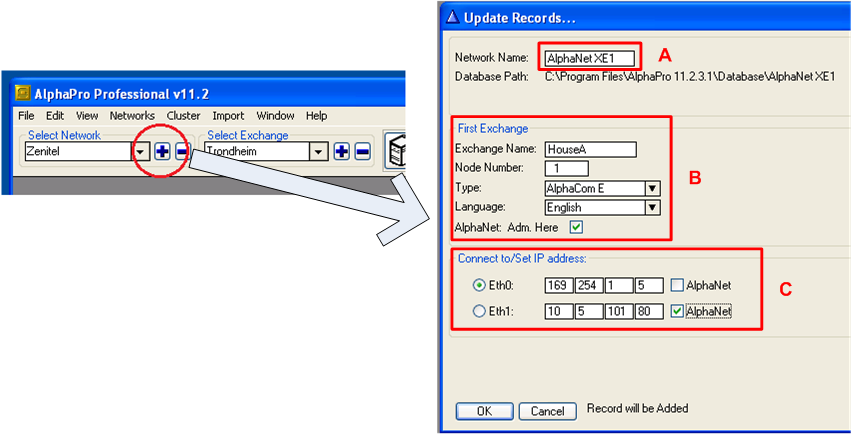Click the OK button

[x=484, y=411]
